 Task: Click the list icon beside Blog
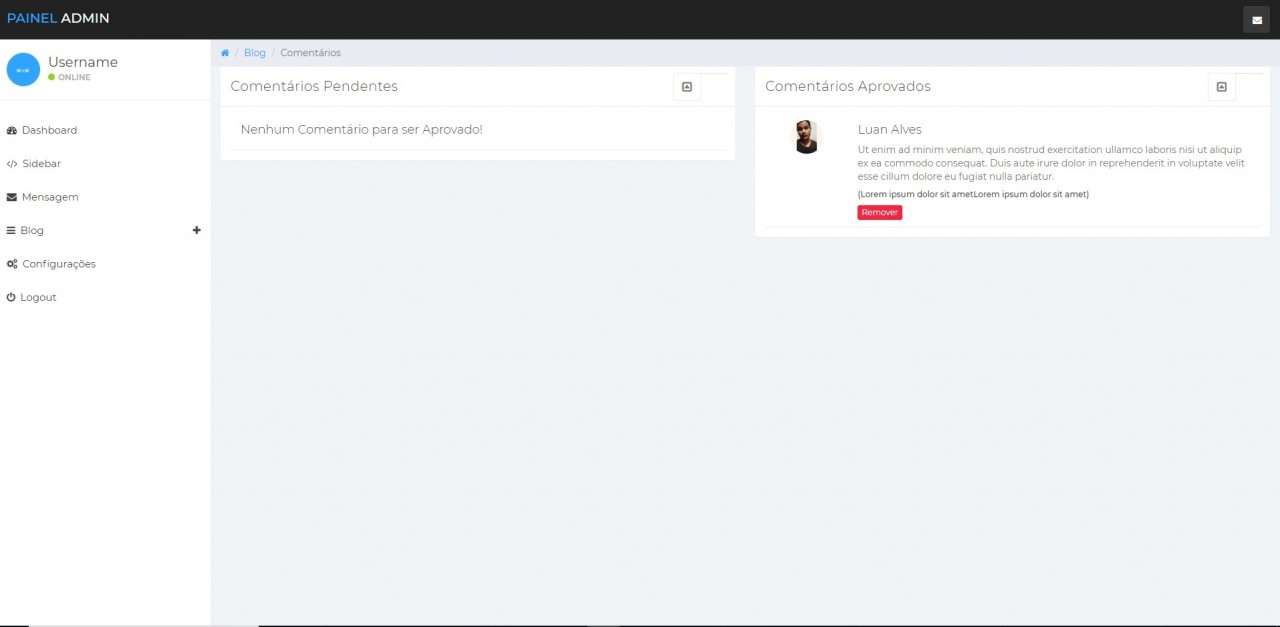pos(11,230)
